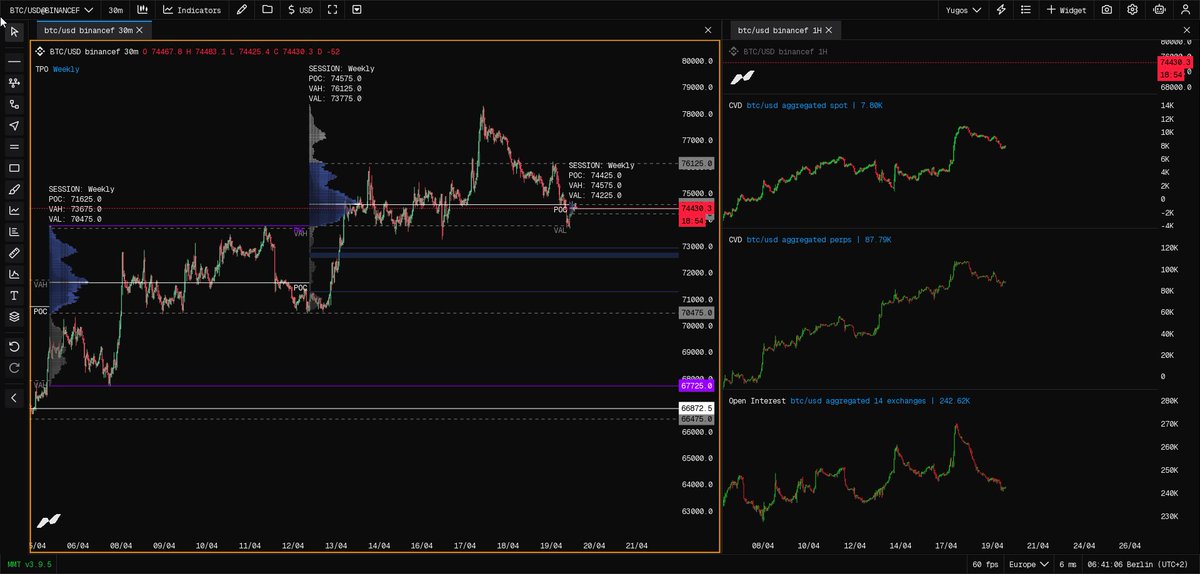Click the 14/04 date on the 1H chart axis
1200x574 pixels.
pos(900,546)
